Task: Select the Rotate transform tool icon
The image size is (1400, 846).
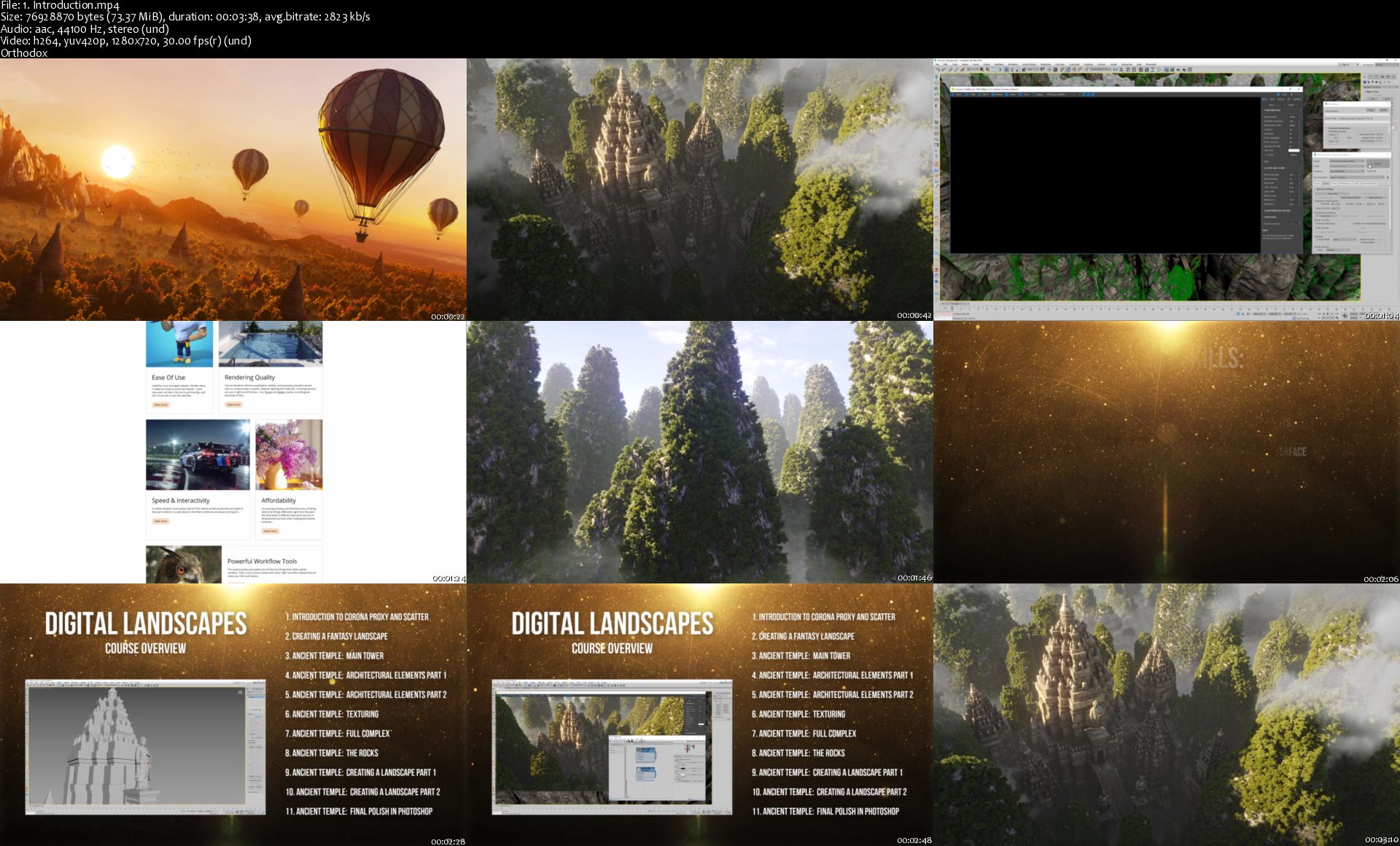Action: coord(1012,69)
